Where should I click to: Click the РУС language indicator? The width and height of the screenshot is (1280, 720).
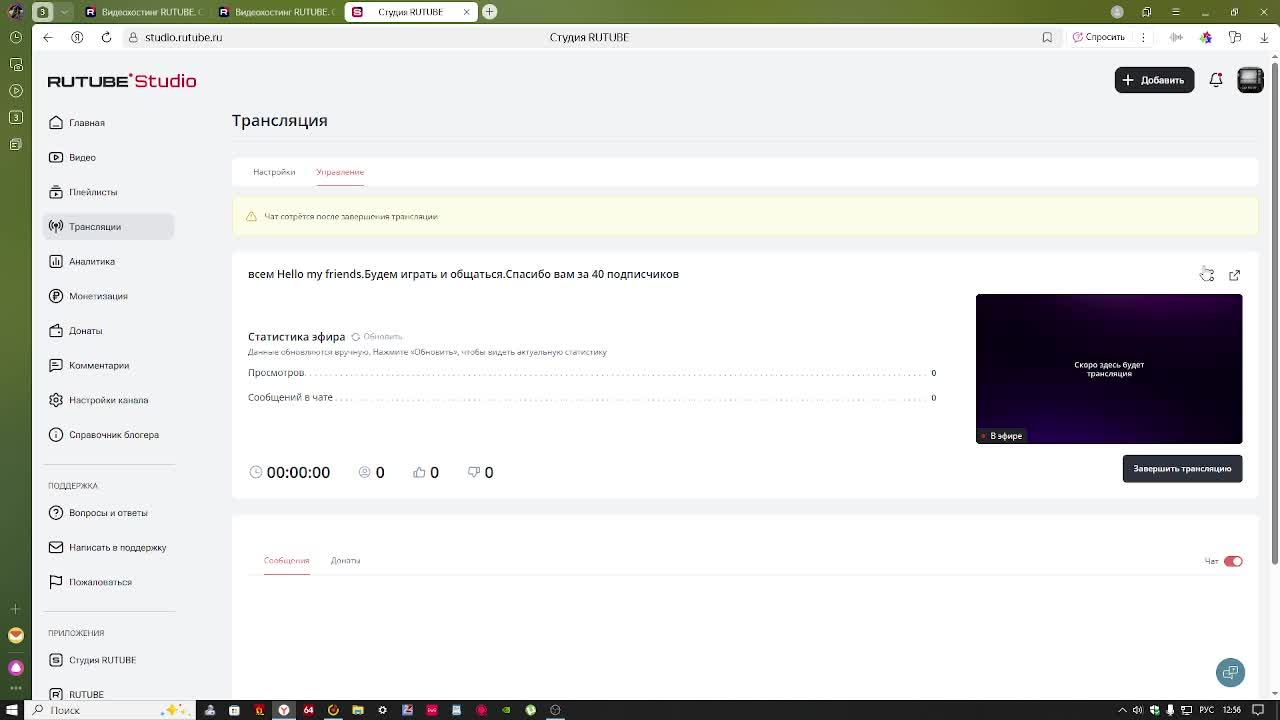click(1207, 710)
